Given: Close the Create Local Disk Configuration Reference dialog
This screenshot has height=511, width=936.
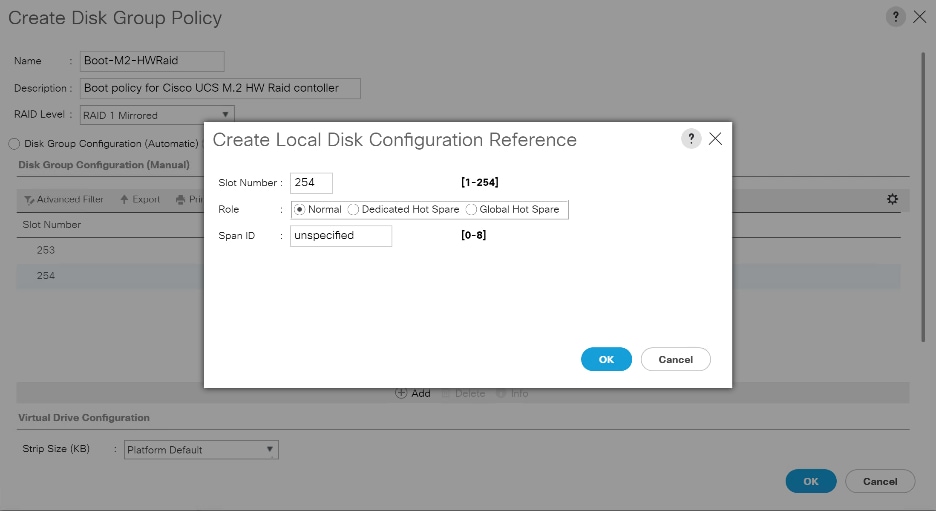Looking at the screenshot, I should pos(715,139).
